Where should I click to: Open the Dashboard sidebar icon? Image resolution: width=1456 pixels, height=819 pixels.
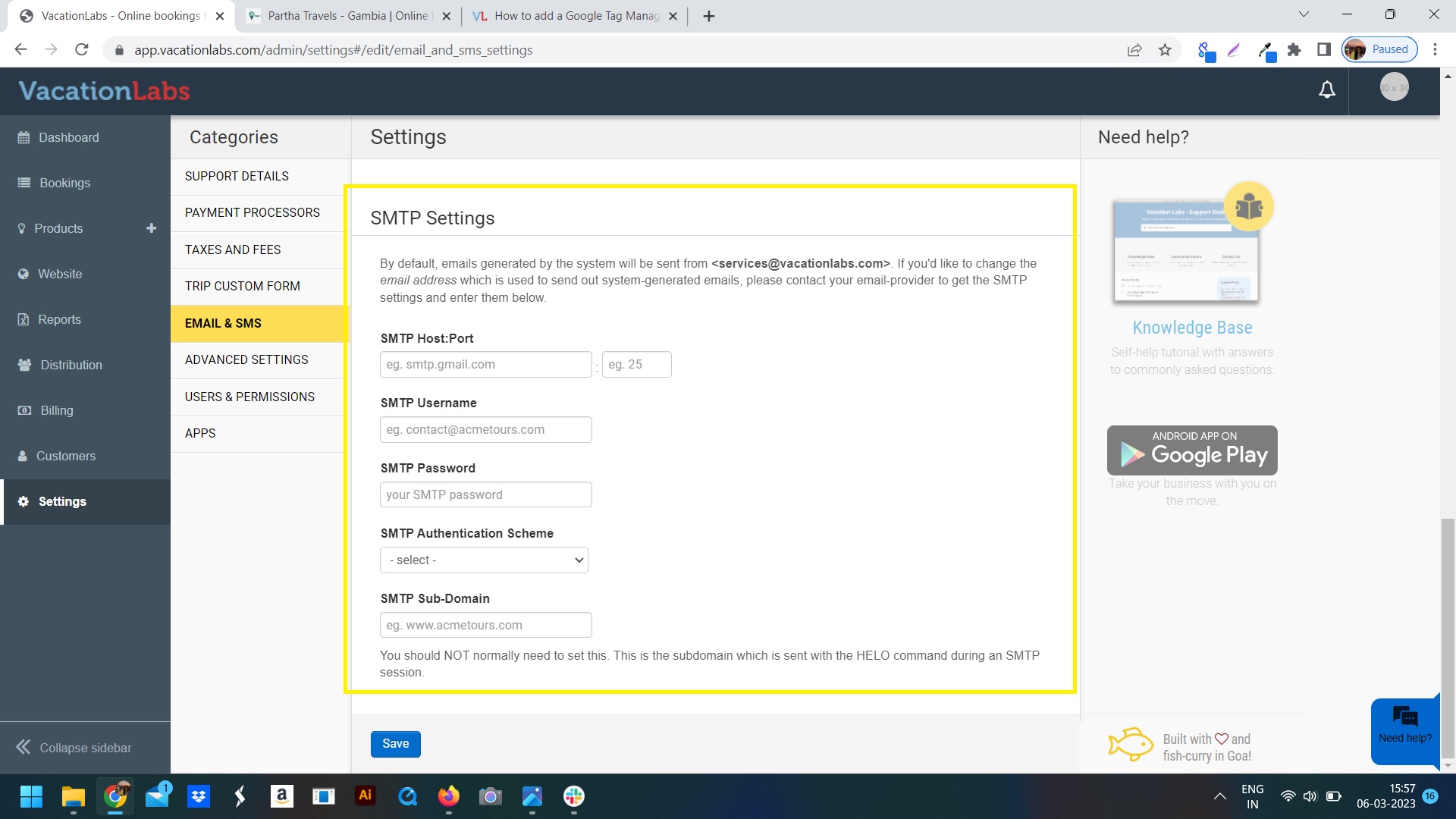(24, 137)
